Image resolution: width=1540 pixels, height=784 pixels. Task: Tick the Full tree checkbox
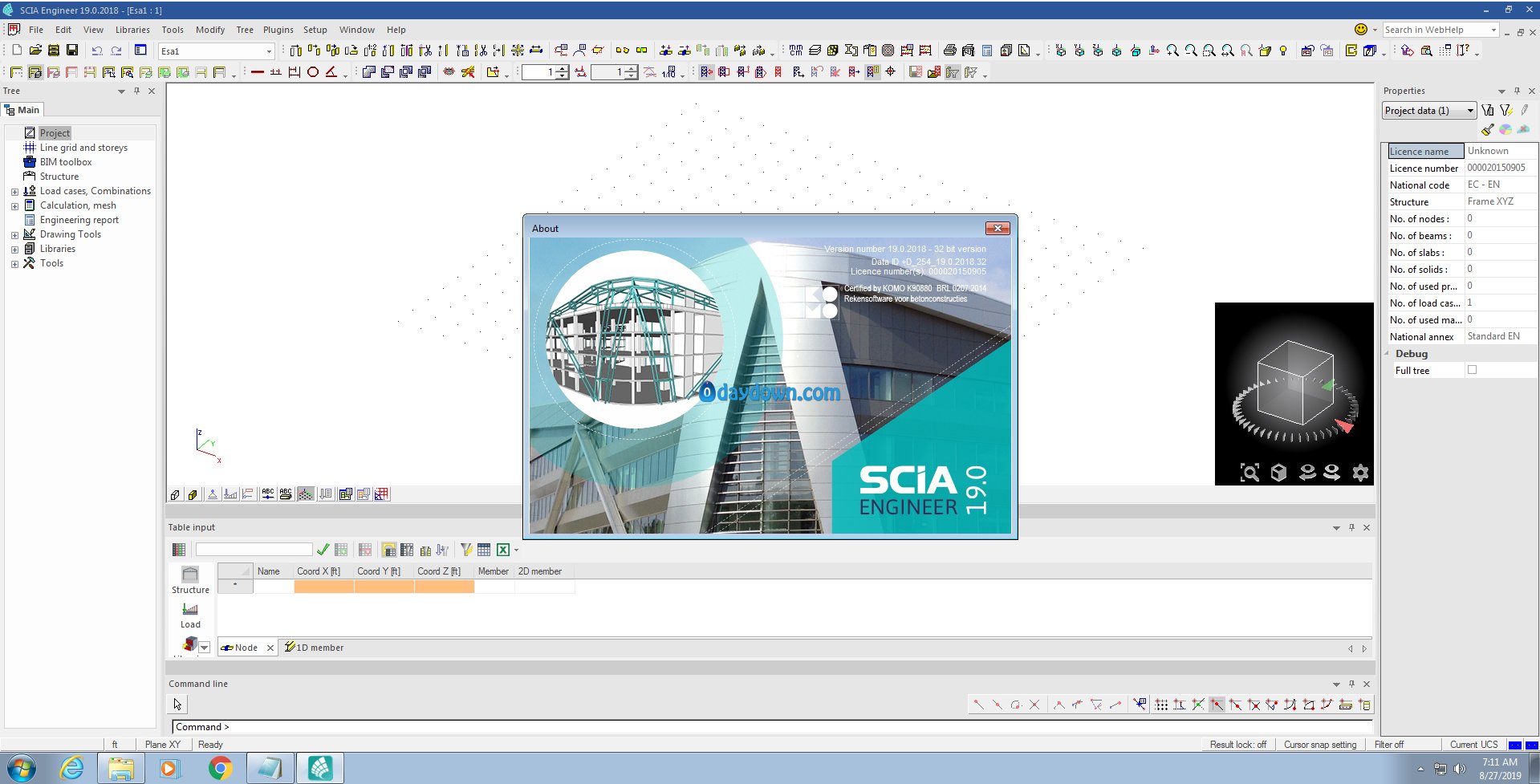[x=1472, y=370]
